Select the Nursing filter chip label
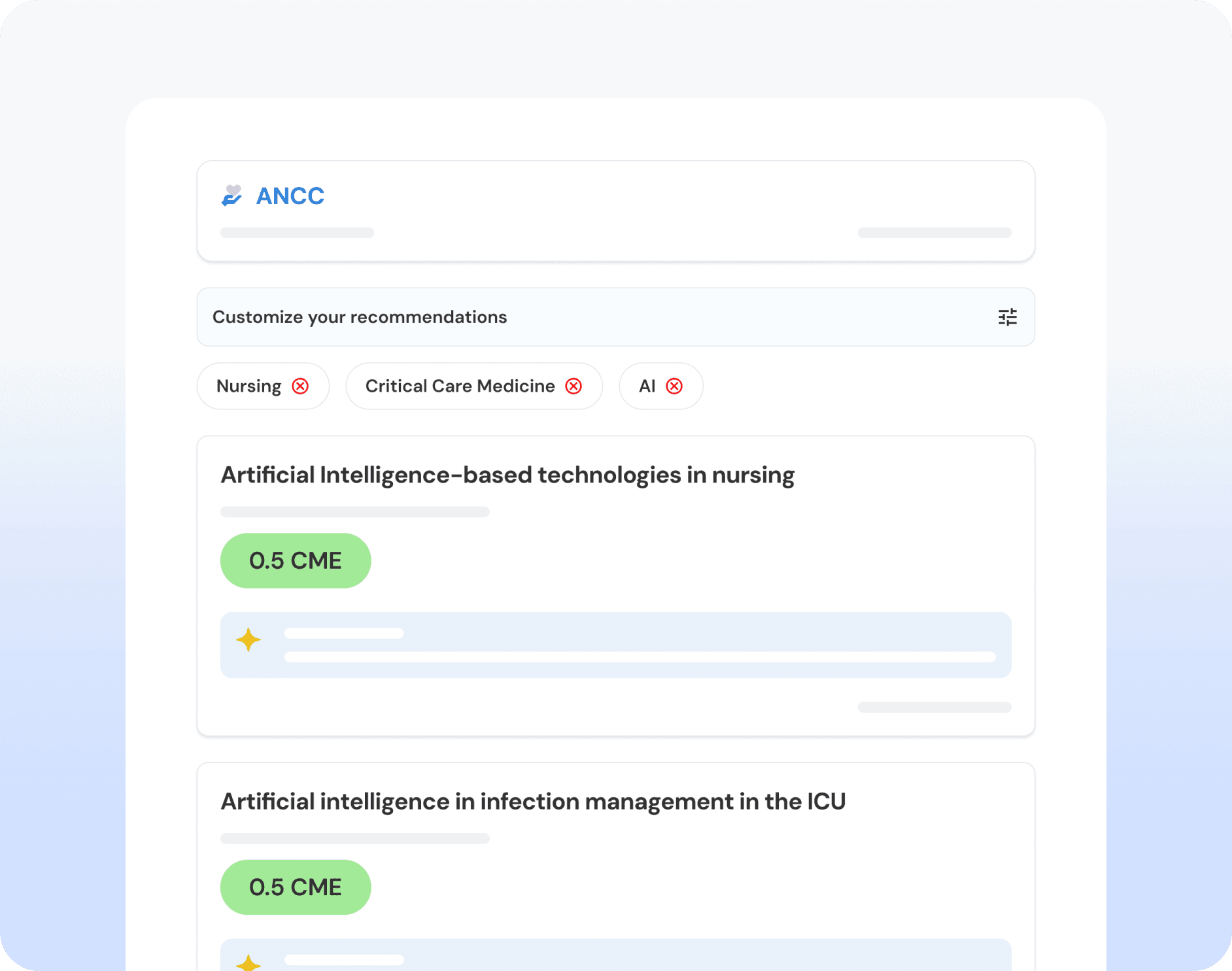 248,386
